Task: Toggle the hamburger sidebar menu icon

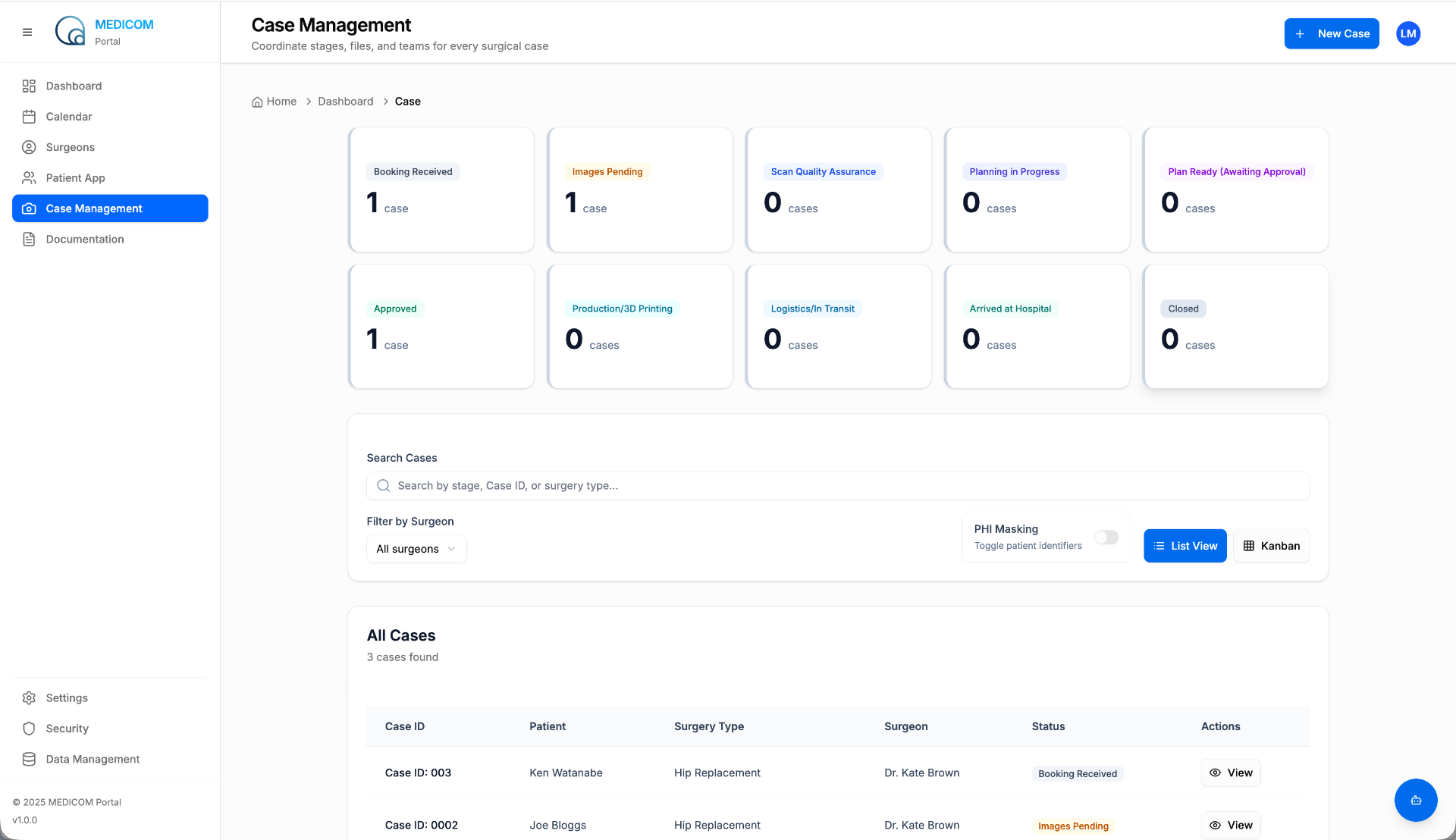Action: [27, 32]
